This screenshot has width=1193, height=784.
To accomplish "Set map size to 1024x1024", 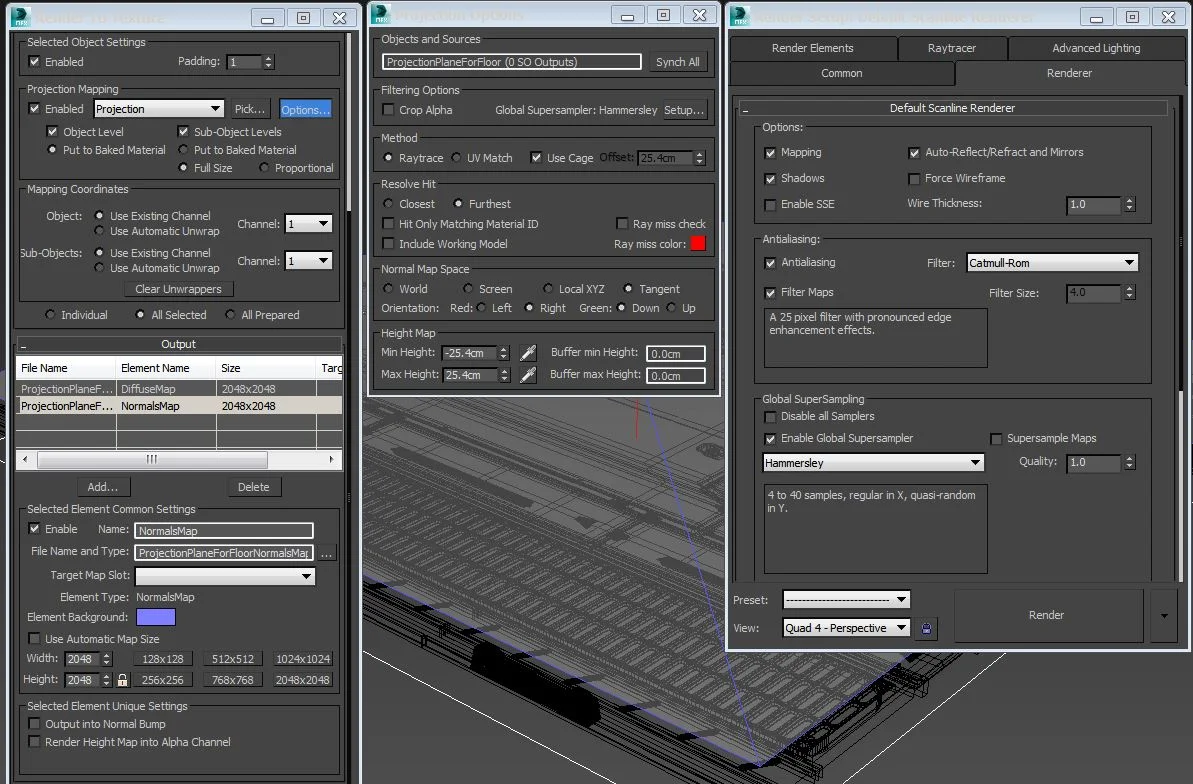I will (x=303, y=659).
